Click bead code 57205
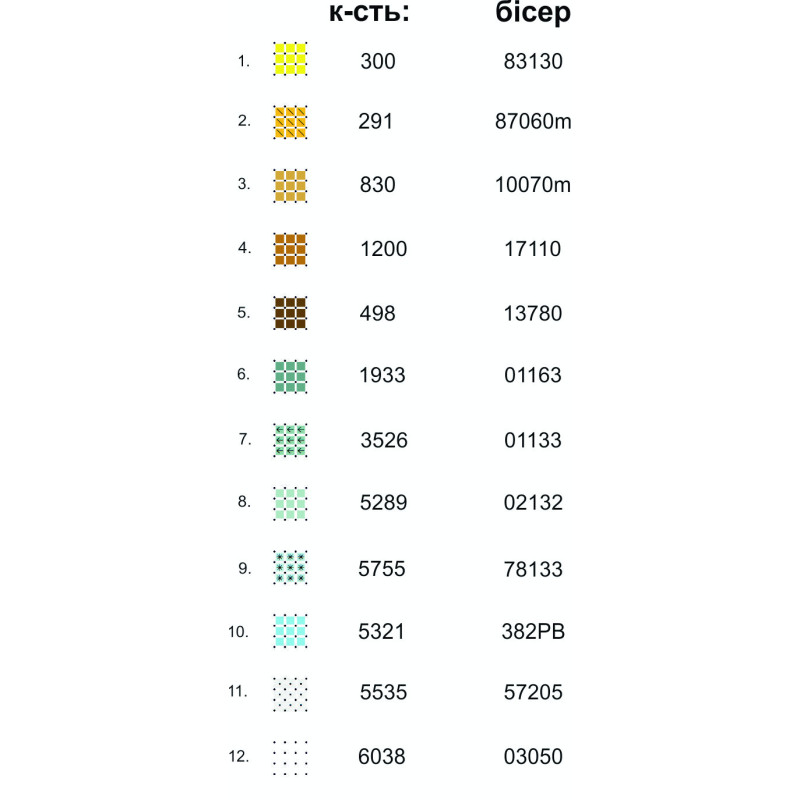The height and width of the screenshot is (800, 800). coord(534,693)
